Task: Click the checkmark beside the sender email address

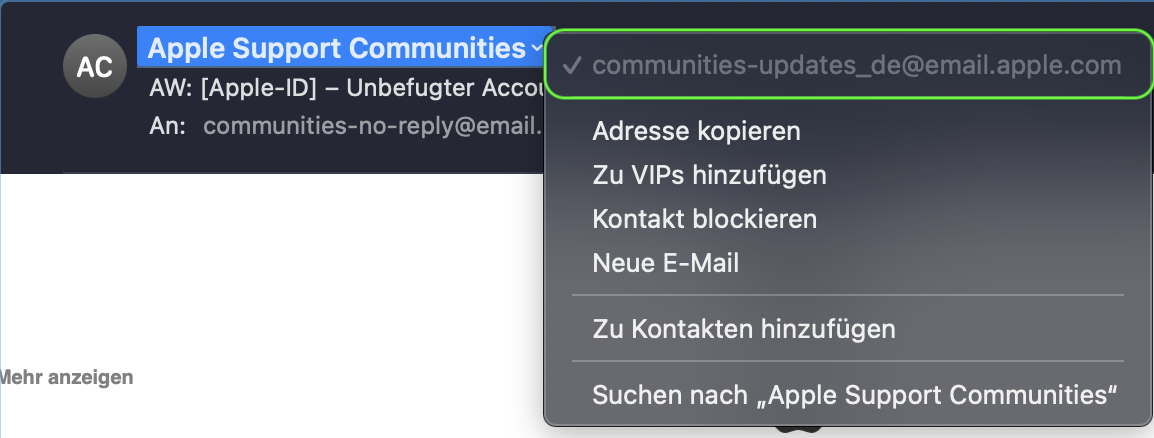Action: (x=572, y=66)
